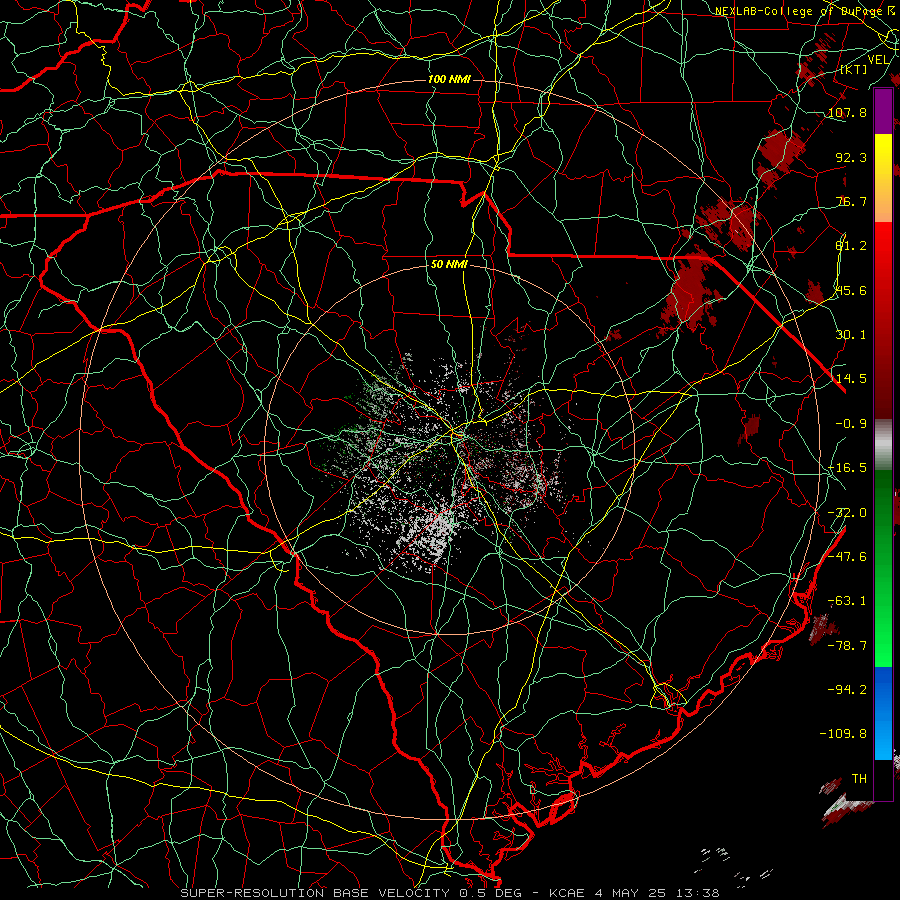Click the -0.9 value on the velocity scale
The width and height of the screenshot is (900, 900).
pyautogui.click(x=851, y=424)
